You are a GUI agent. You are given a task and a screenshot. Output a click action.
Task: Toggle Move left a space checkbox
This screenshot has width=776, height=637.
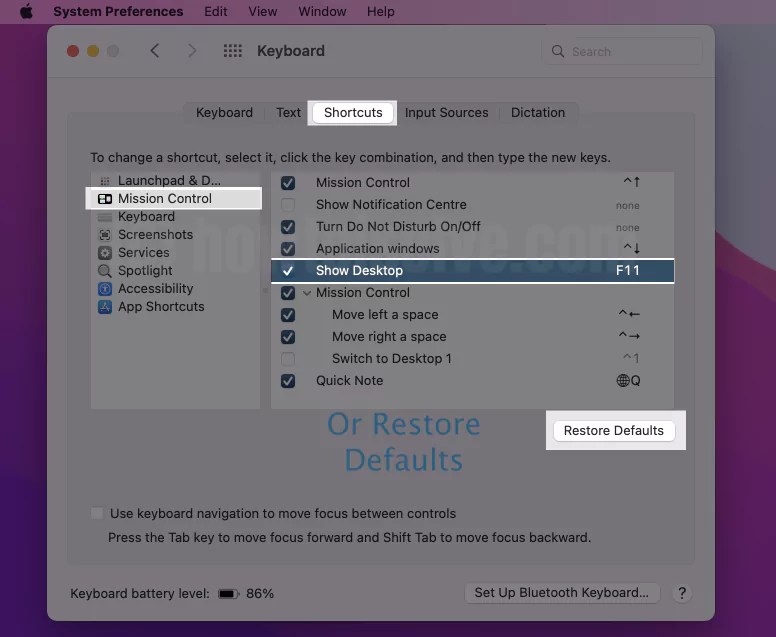288,315
